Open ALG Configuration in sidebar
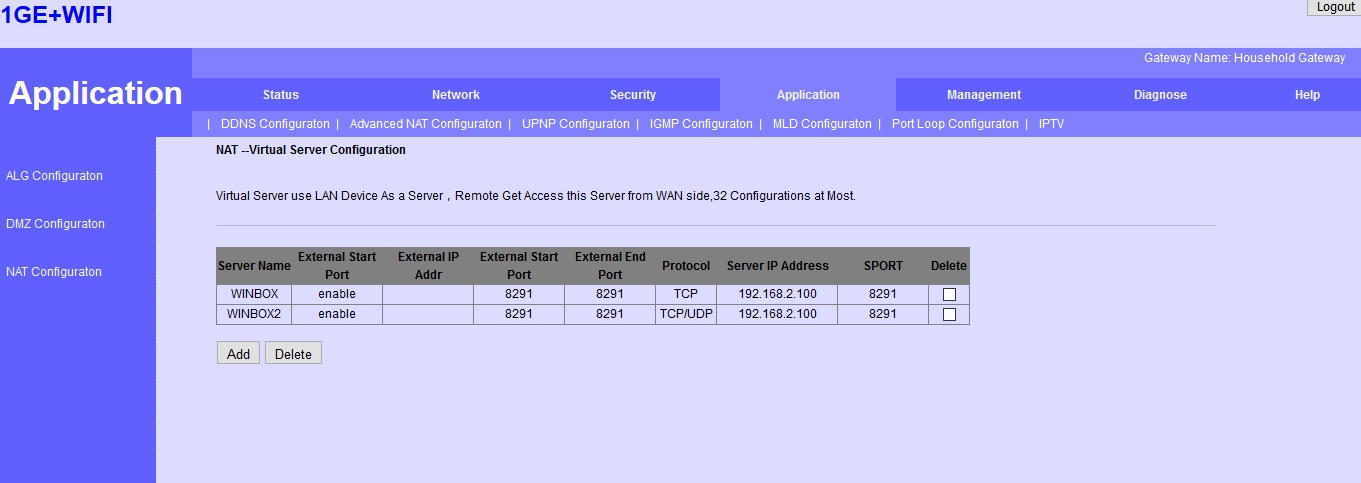This screenshot has width=1361, height=483. pyautogui.click(x=54, y=176)
